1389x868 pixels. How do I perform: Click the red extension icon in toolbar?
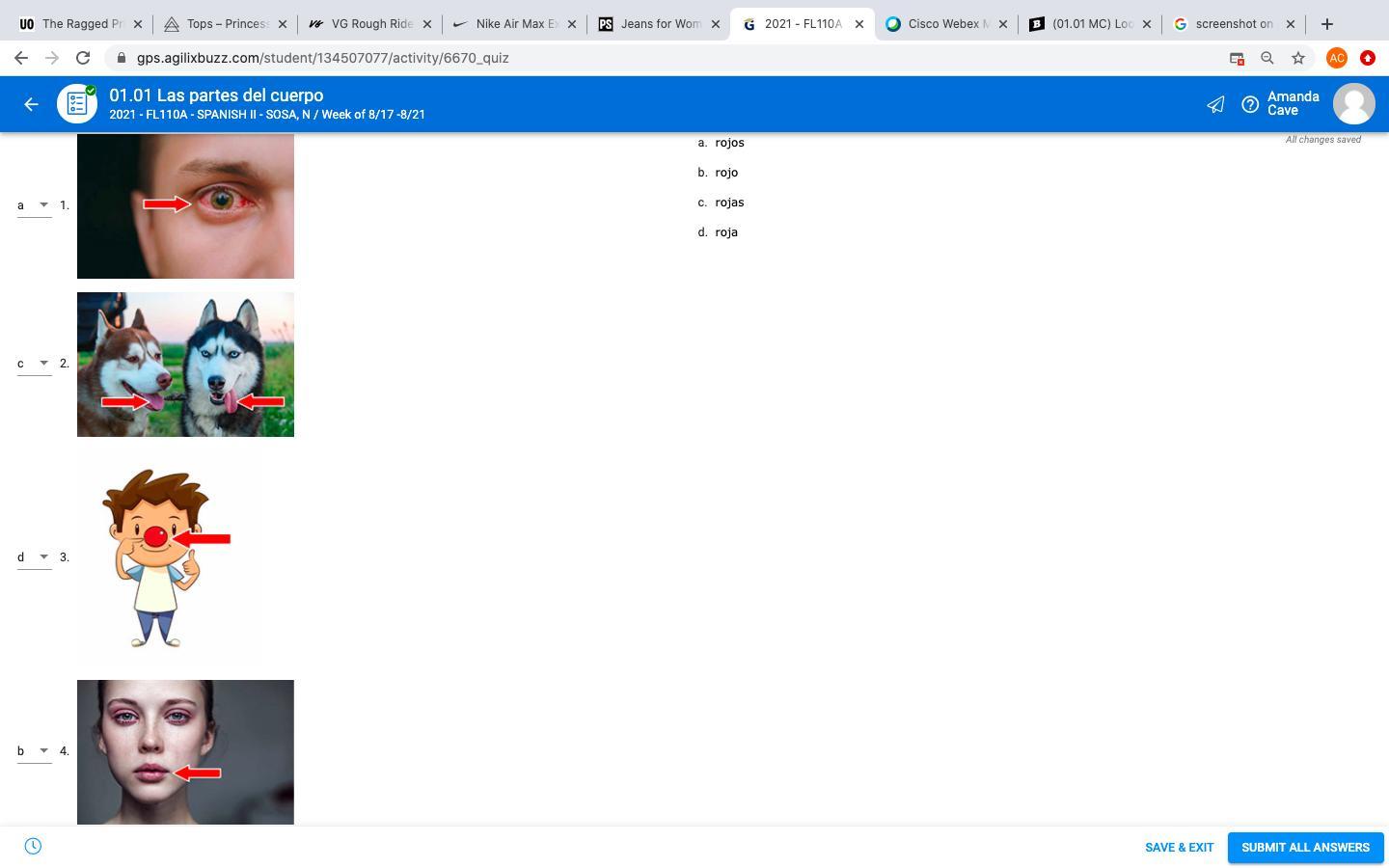point(1368,58)
